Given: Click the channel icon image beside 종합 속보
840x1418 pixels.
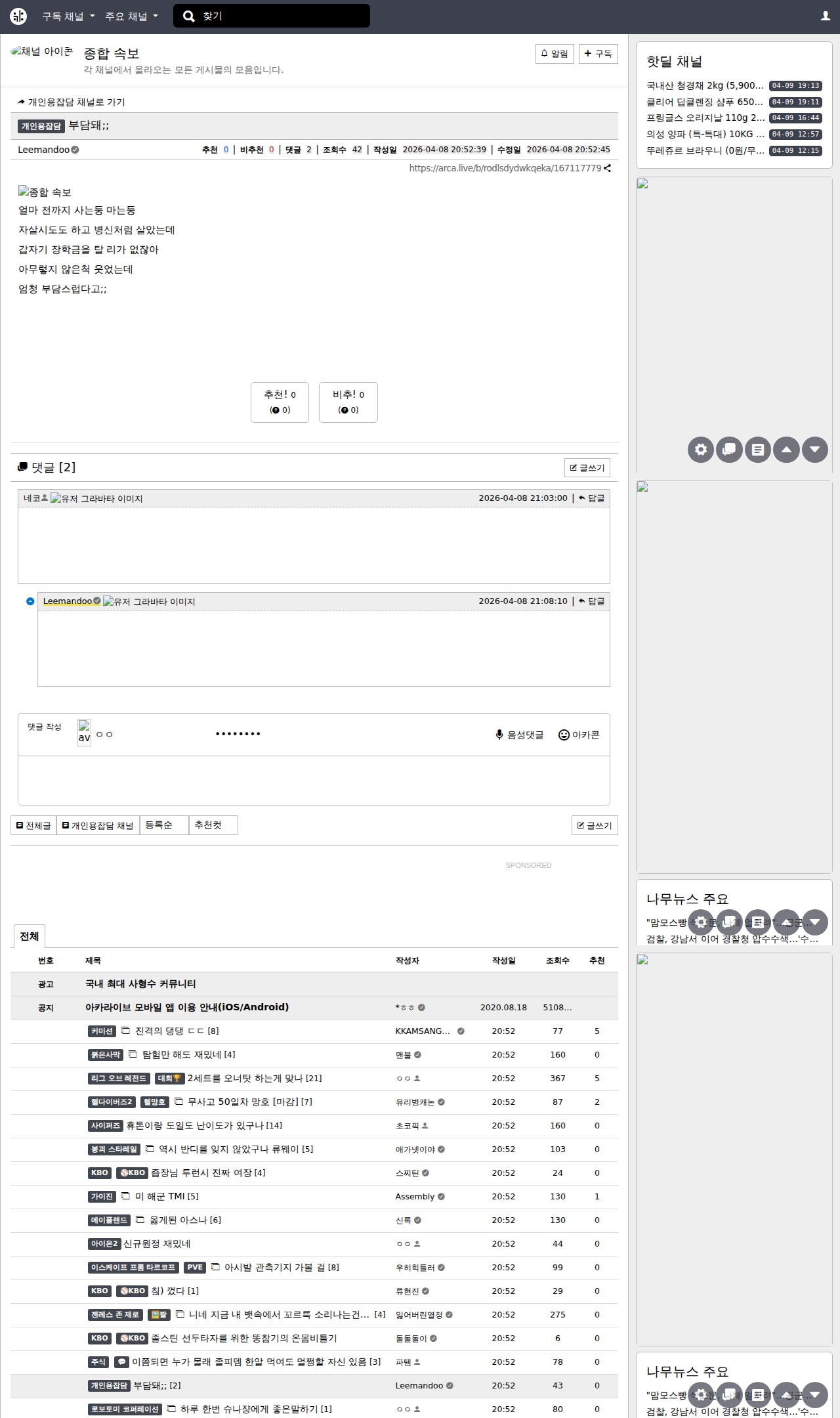Looking at the screenshot, I should click(x=42, y=52).
